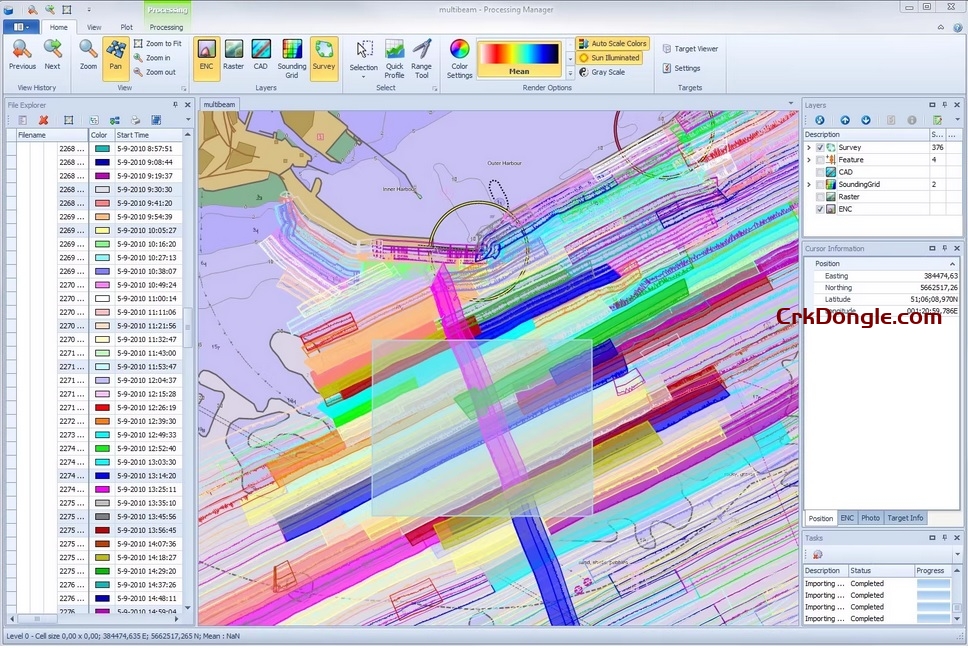Expand the SoundingGrid layer tree item
Viewport: 968px width, 648px height.
(x=808, y=184)
